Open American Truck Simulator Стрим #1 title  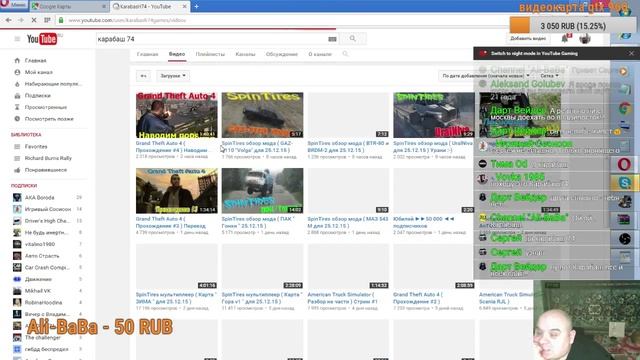tap(342, 298)
